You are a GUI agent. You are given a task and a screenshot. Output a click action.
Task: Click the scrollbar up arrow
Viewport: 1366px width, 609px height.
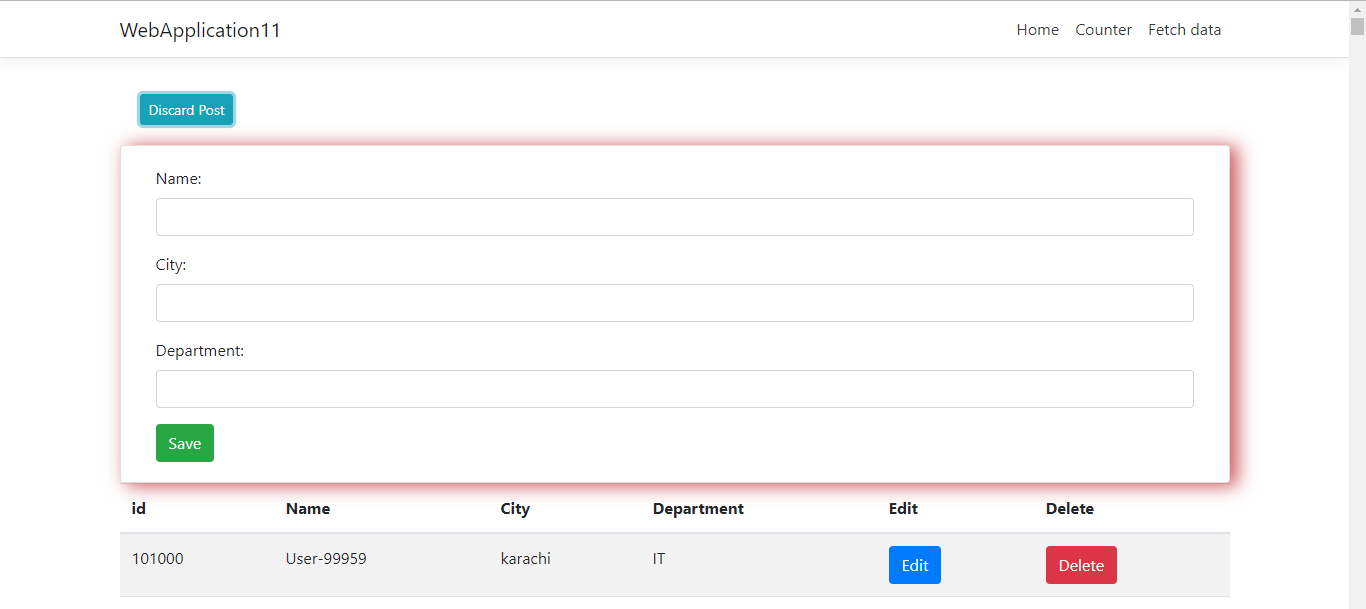pyautogui.click(x=1358, y=8)
